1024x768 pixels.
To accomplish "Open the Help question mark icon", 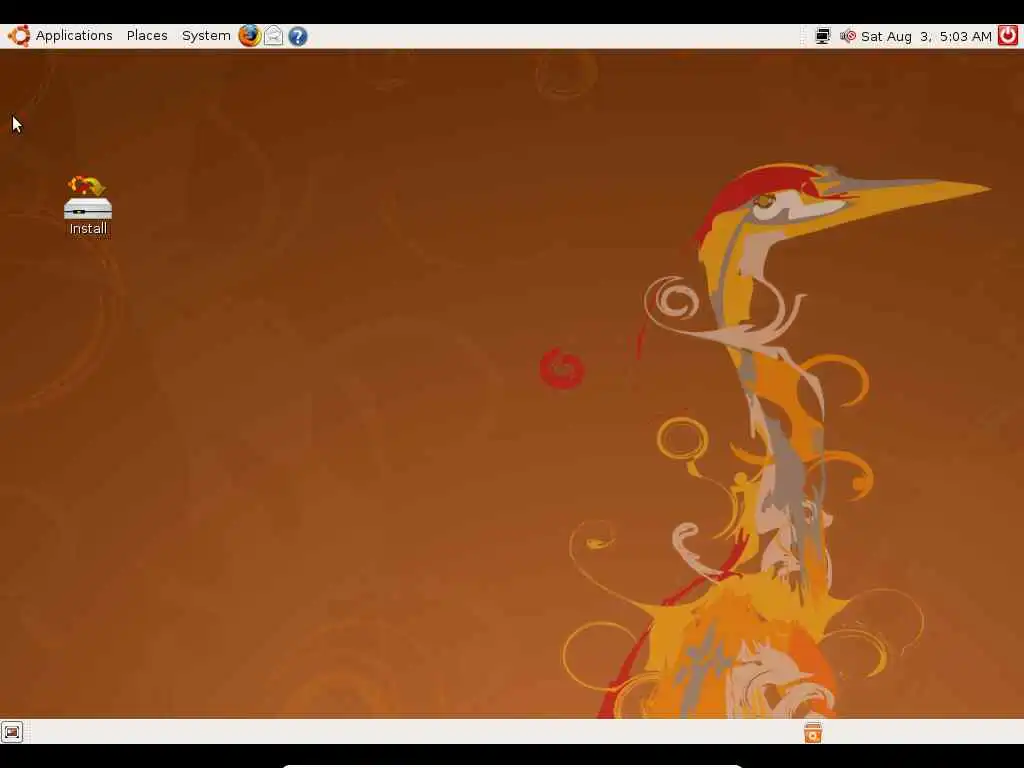I will tap(298, 37).
